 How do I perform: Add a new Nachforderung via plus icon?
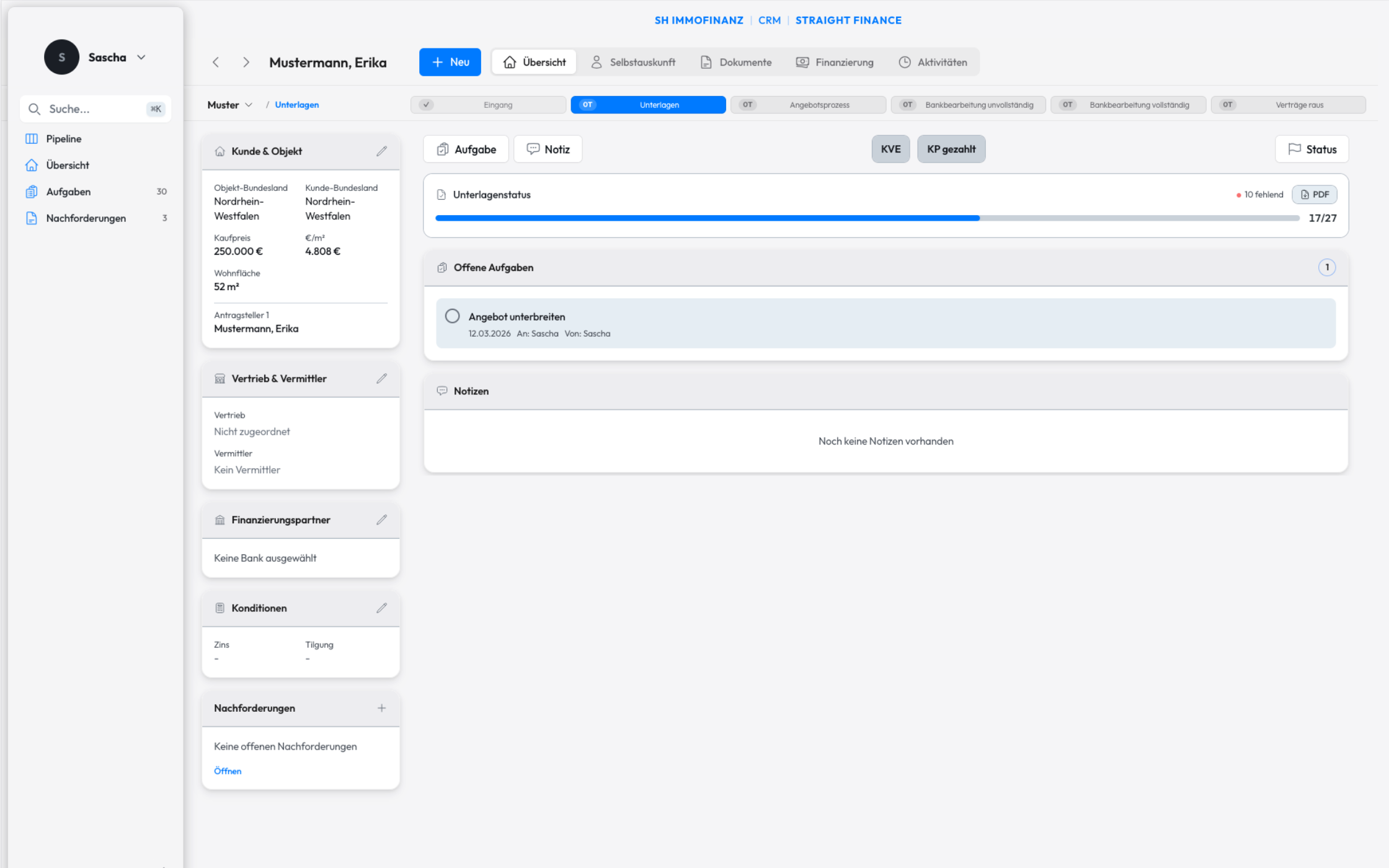coord(382,708)
